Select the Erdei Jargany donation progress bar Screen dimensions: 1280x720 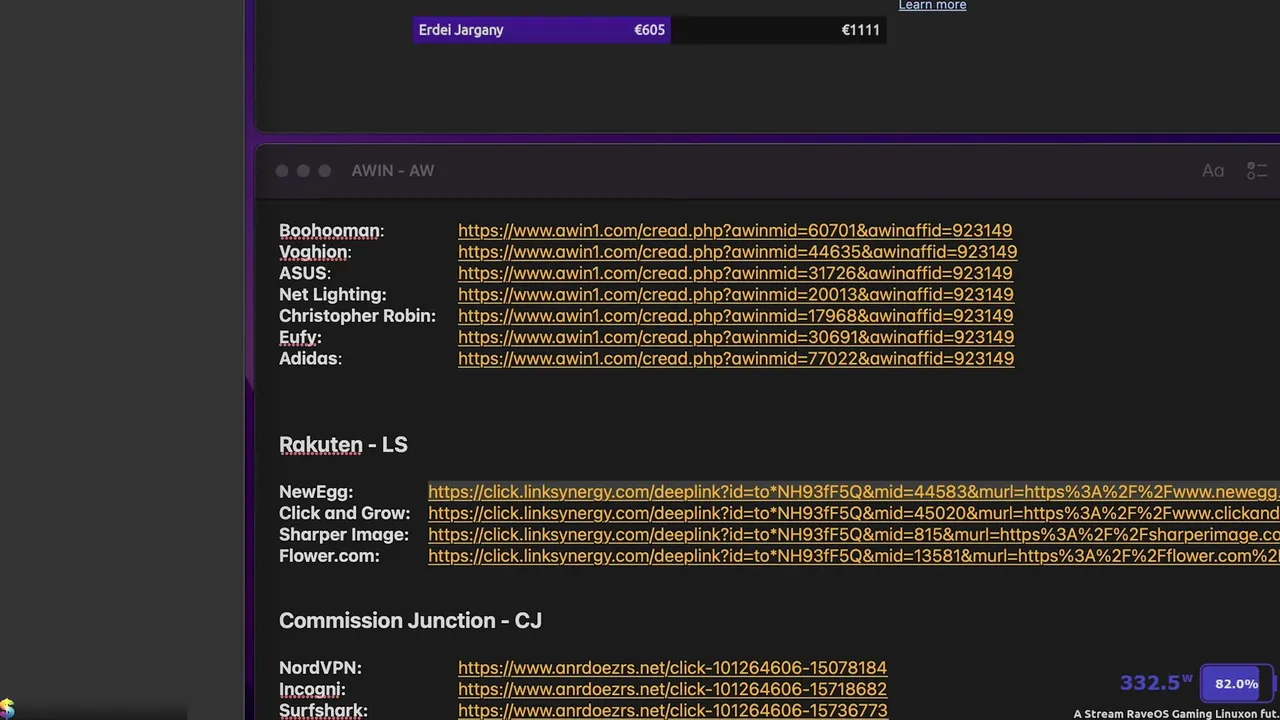click(650, 30)
